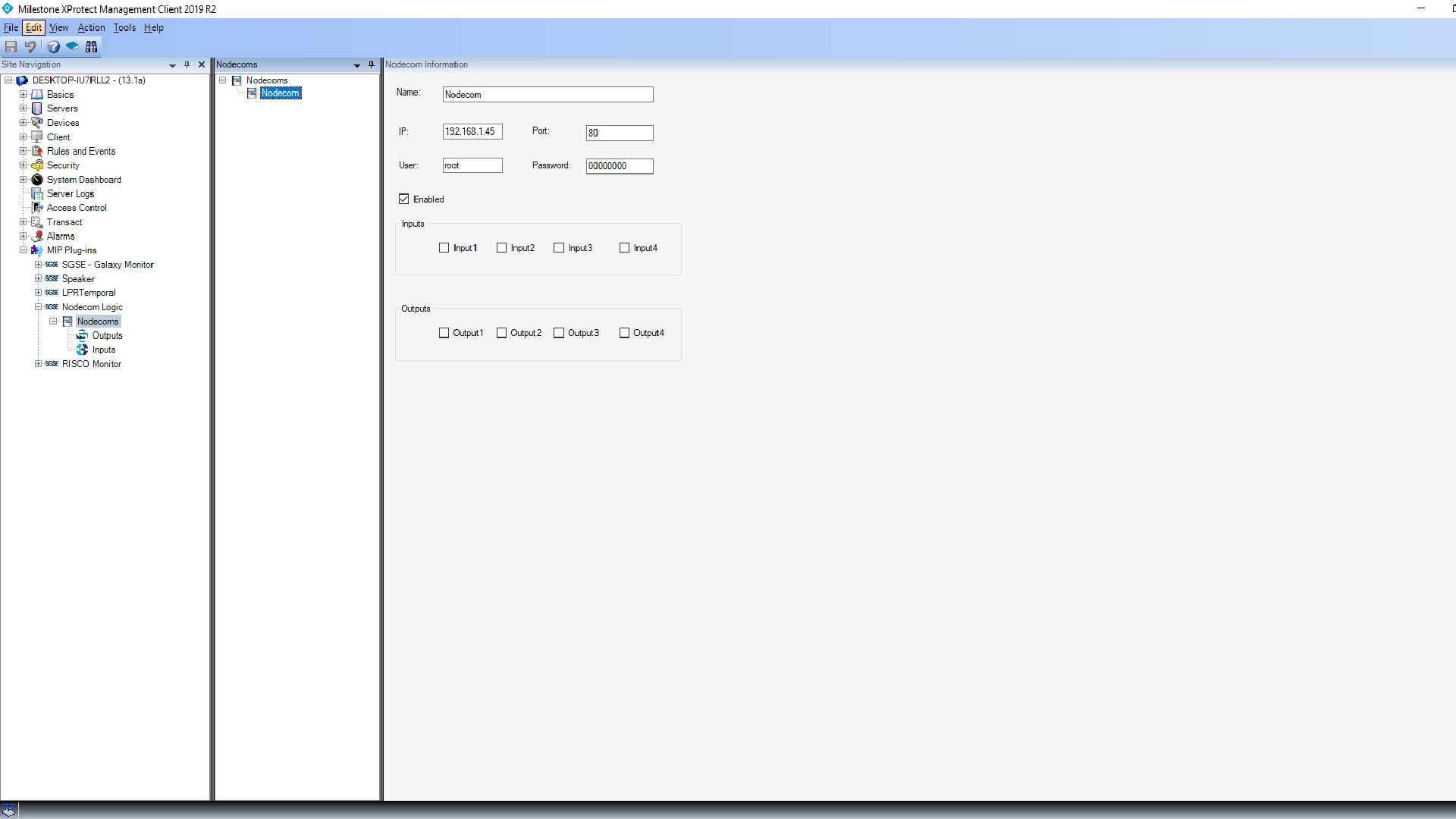
Task: Click the User input field
Action: click(x=472, y=165)
